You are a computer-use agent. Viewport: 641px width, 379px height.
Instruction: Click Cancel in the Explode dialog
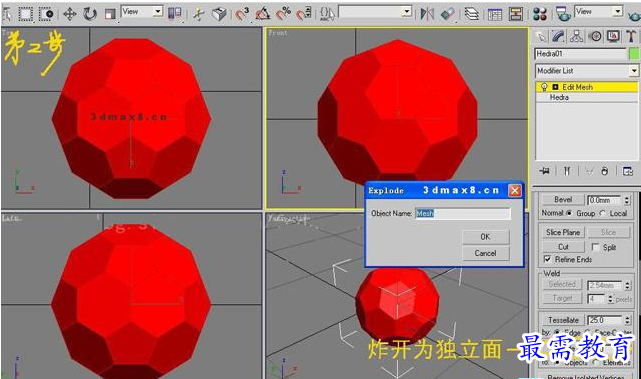(486, 253)
